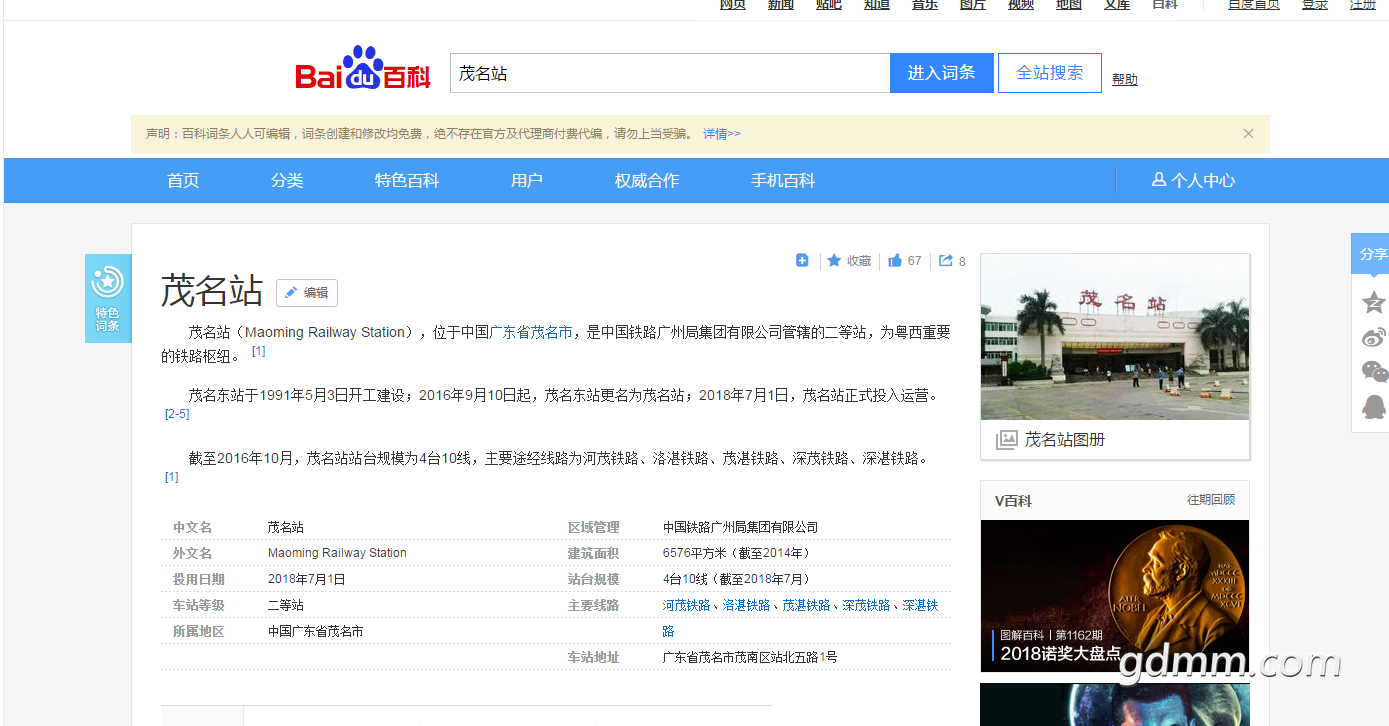The image size is (1389, 726).
Task: Click the 特色词条 badge
Action: tap(108, 298)
